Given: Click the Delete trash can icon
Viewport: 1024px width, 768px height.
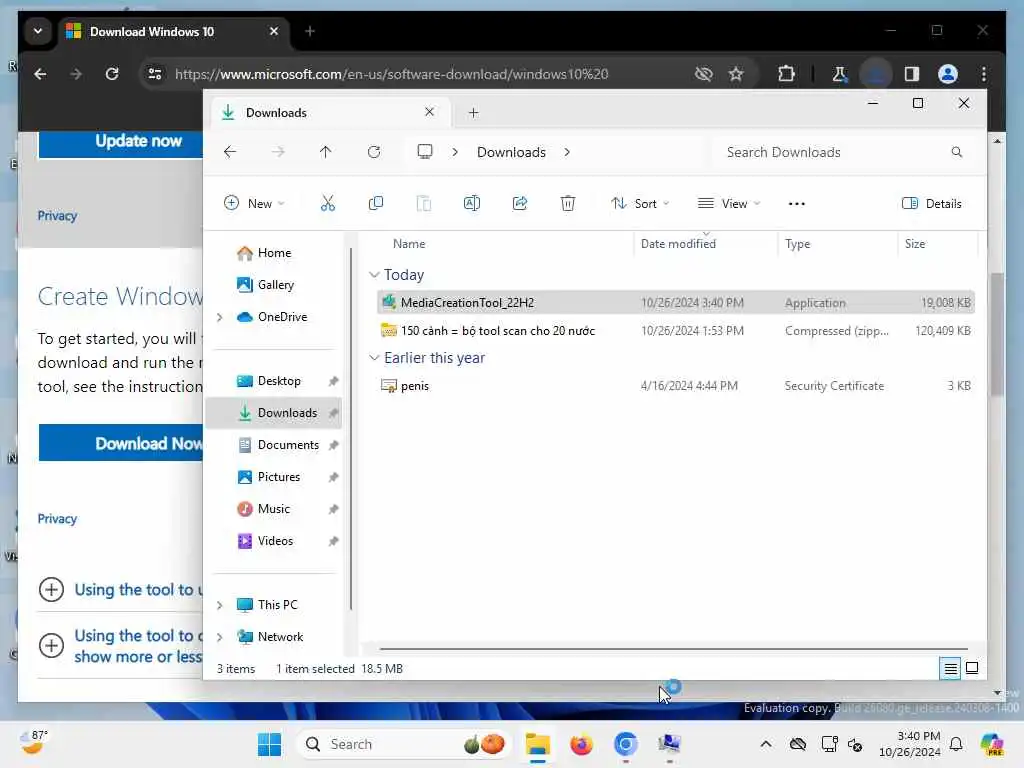Looking at the screenshot, I should pyautogui.click(x=568, y=203).
